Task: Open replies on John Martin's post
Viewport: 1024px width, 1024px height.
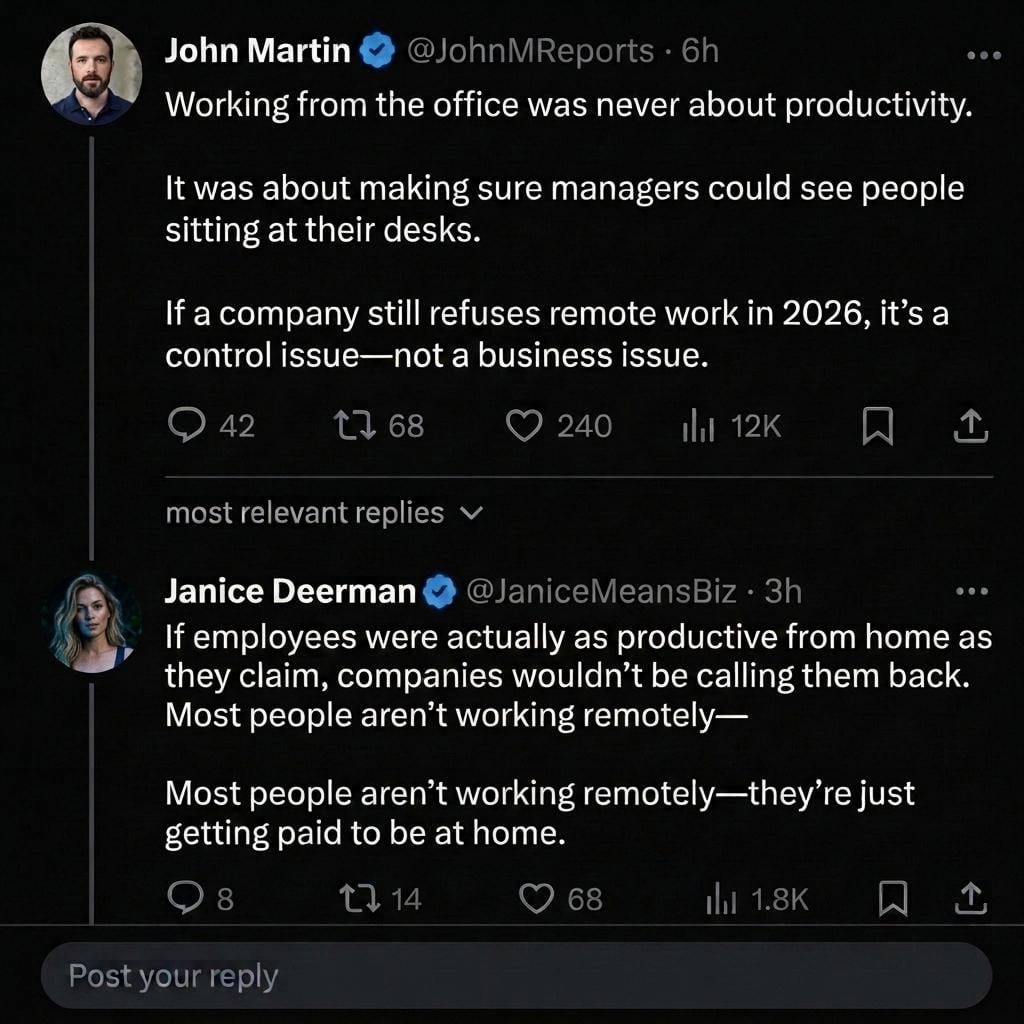Action: [x=210, y=425]
